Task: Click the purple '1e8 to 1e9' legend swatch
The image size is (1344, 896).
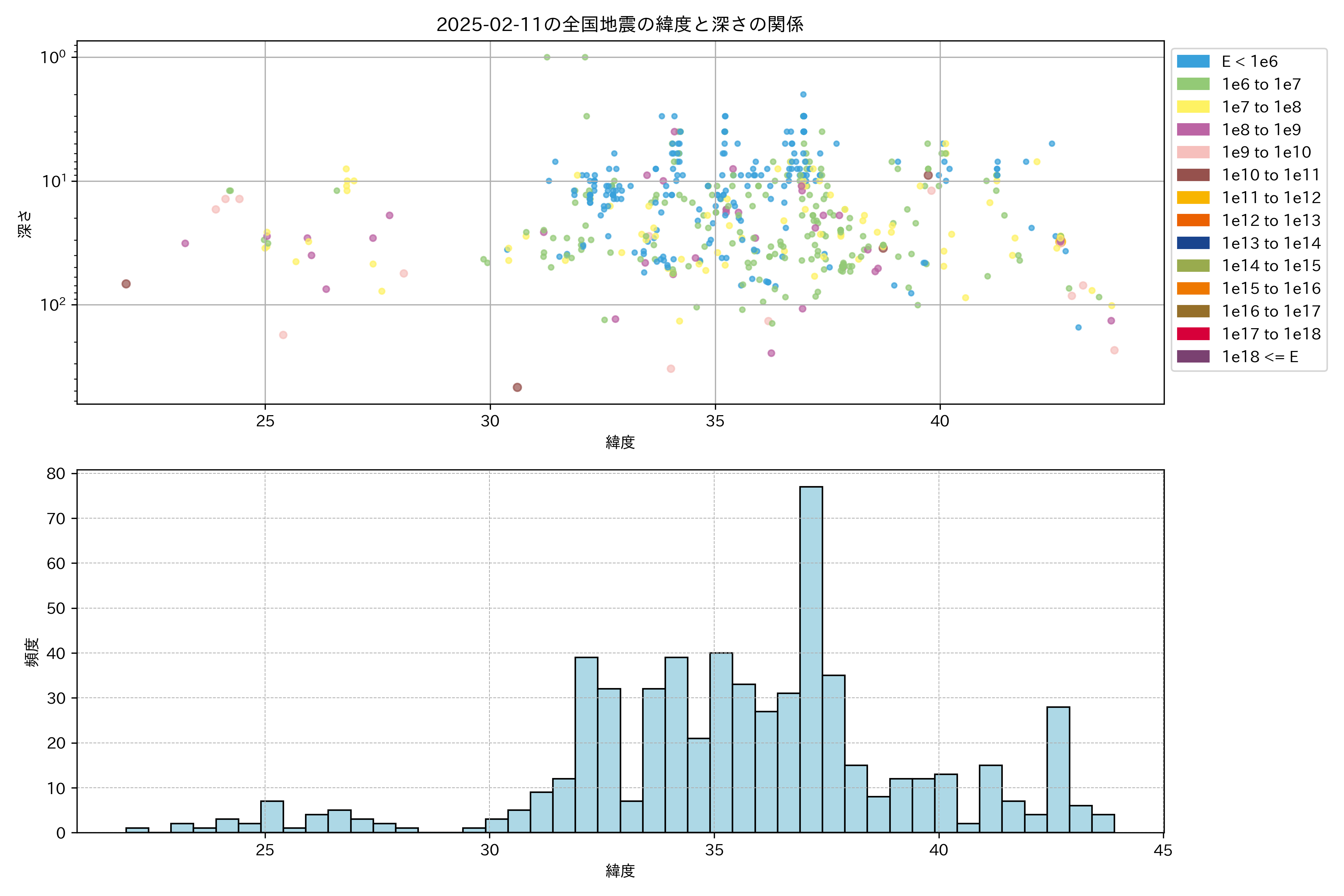Action: (x=1193, y=130)
